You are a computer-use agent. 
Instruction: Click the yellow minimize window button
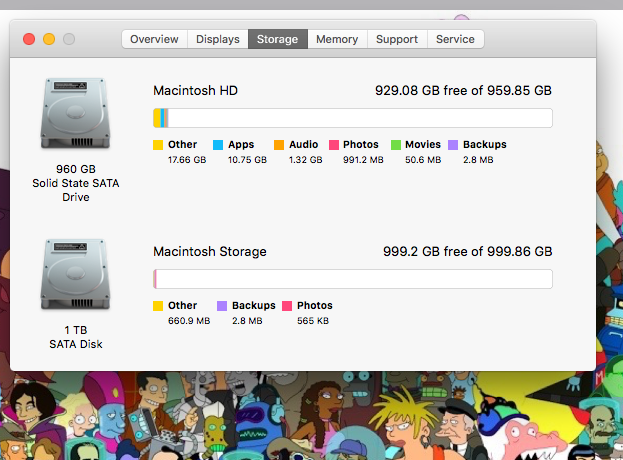point(49,39)
